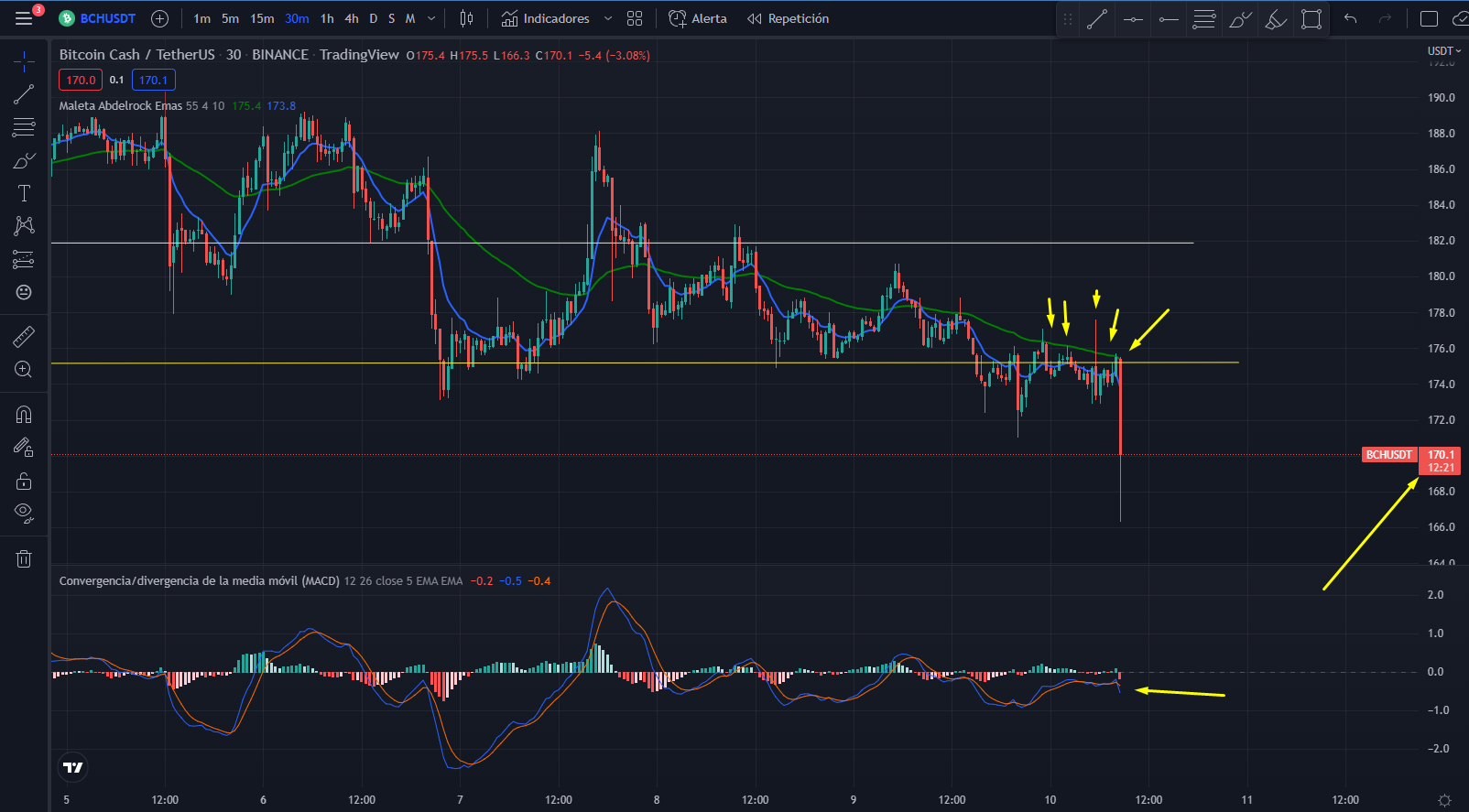The height and width of the screenshot is (812, 1469).
Task: Toggle magnet mode
Action: [x=24, y=415]
